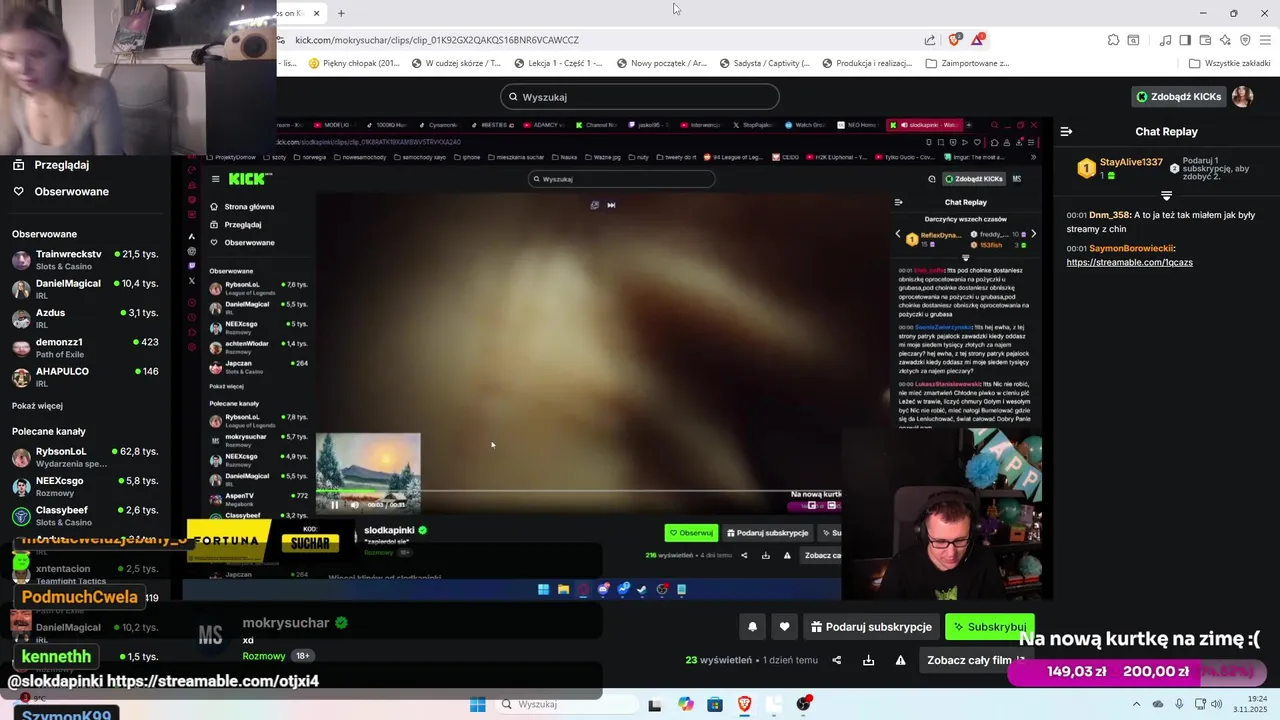This screenshot has width=1280, height=720.
Task: Open the streamable.com/1qcazs chat link
Action: [x=1129, y=262]
